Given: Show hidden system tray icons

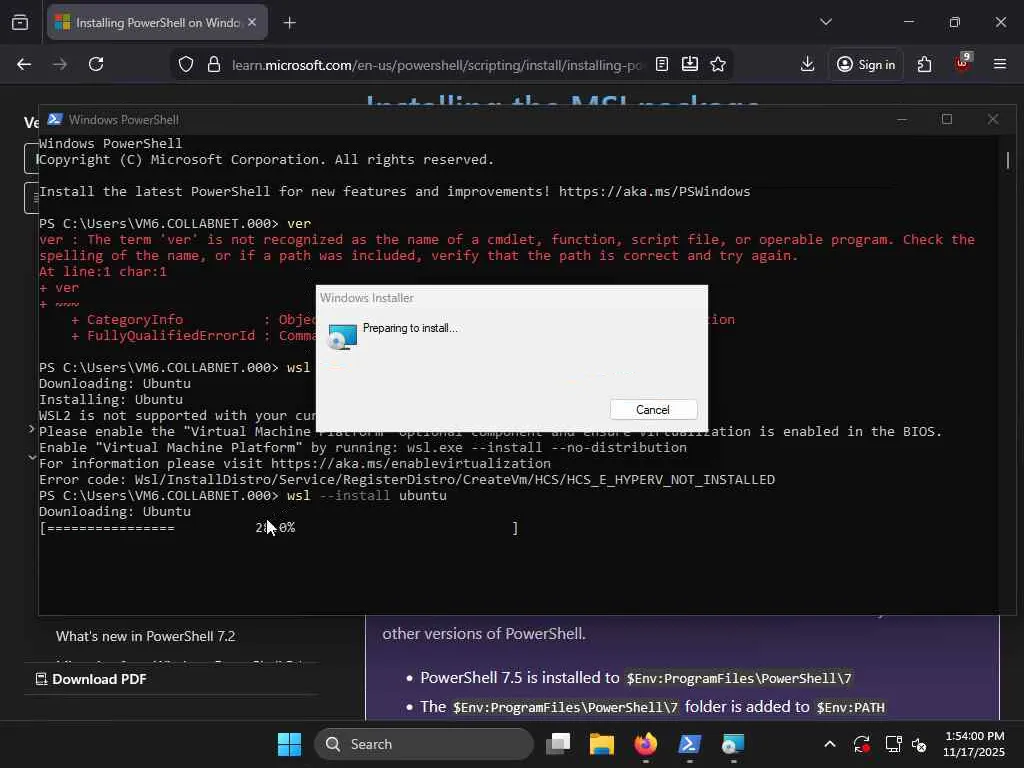Looking at the screenshot, I should tap(829, 744).
